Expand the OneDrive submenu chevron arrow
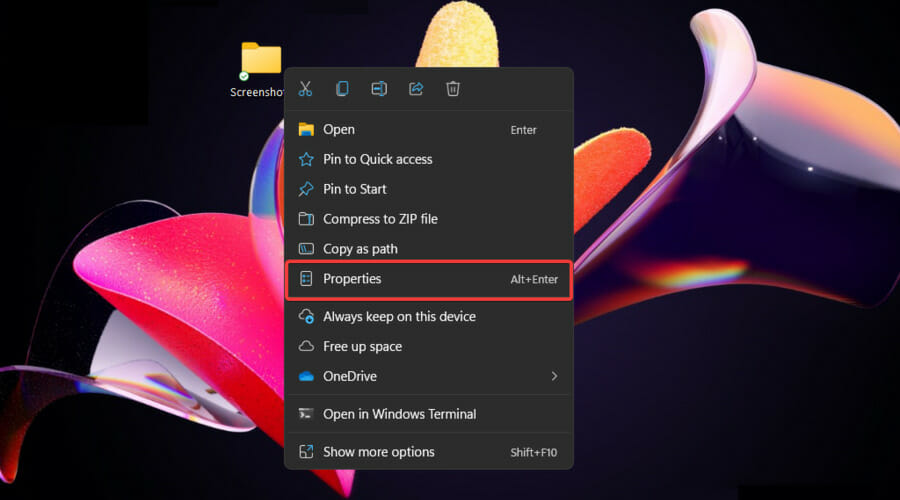The image size is (900, 500). pos(554,376)
